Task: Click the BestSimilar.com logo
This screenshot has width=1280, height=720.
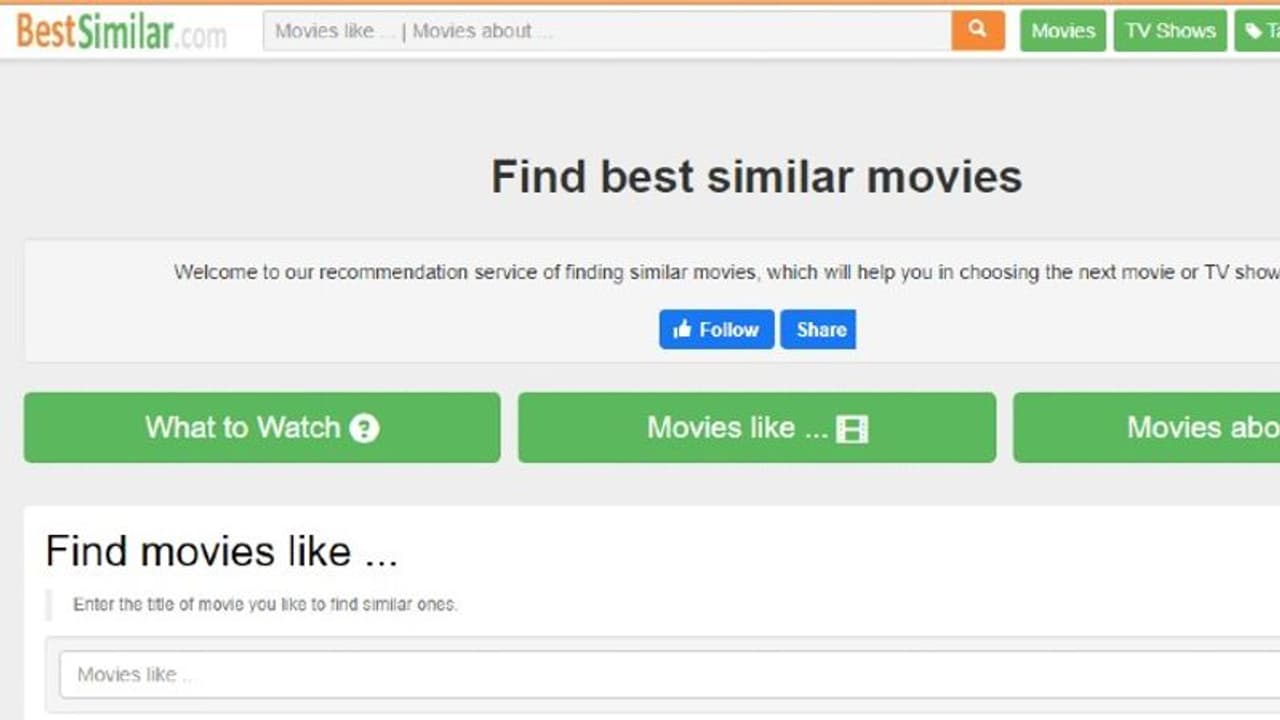Action: (x=120, y=32)
